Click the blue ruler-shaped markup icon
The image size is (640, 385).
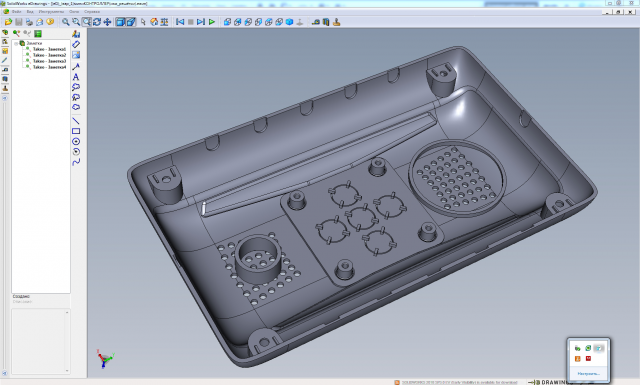pyautogui.click(x=76, y=44)
